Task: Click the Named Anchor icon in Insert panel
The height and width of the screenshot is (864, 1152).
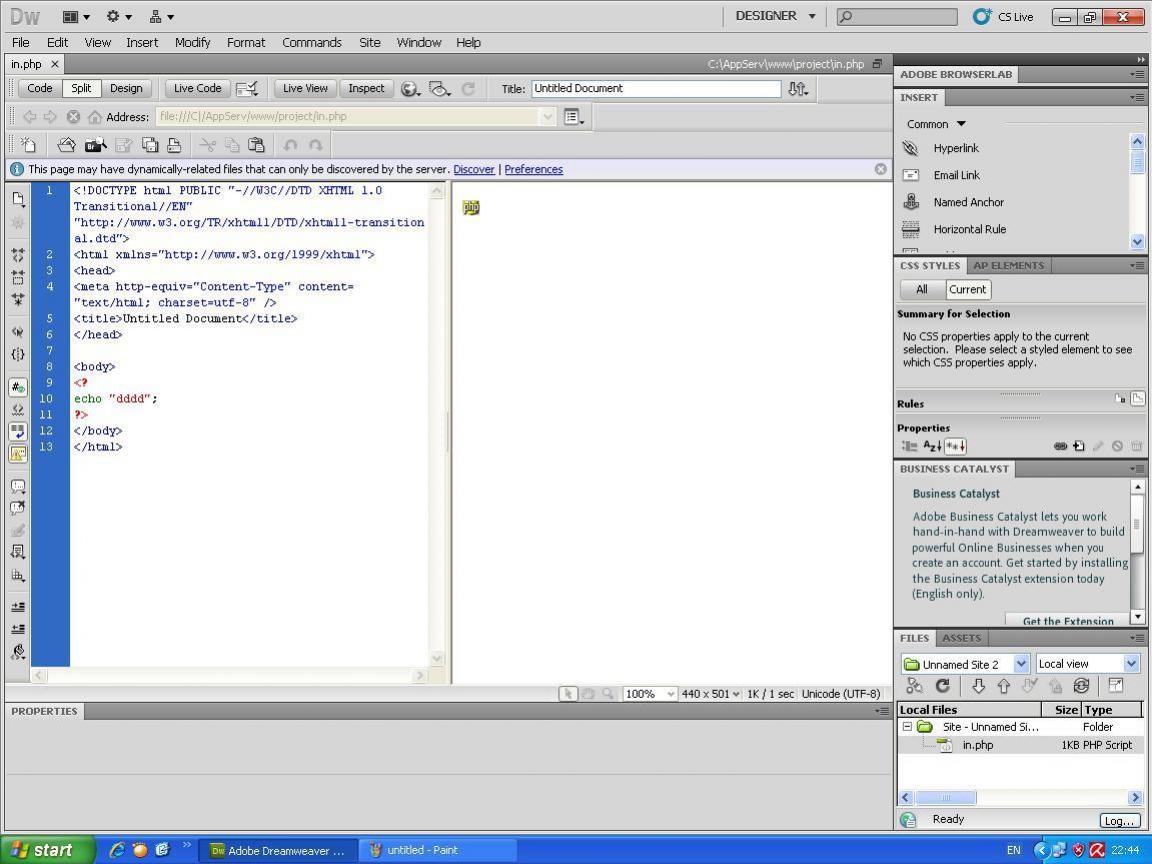Action: 911,201
